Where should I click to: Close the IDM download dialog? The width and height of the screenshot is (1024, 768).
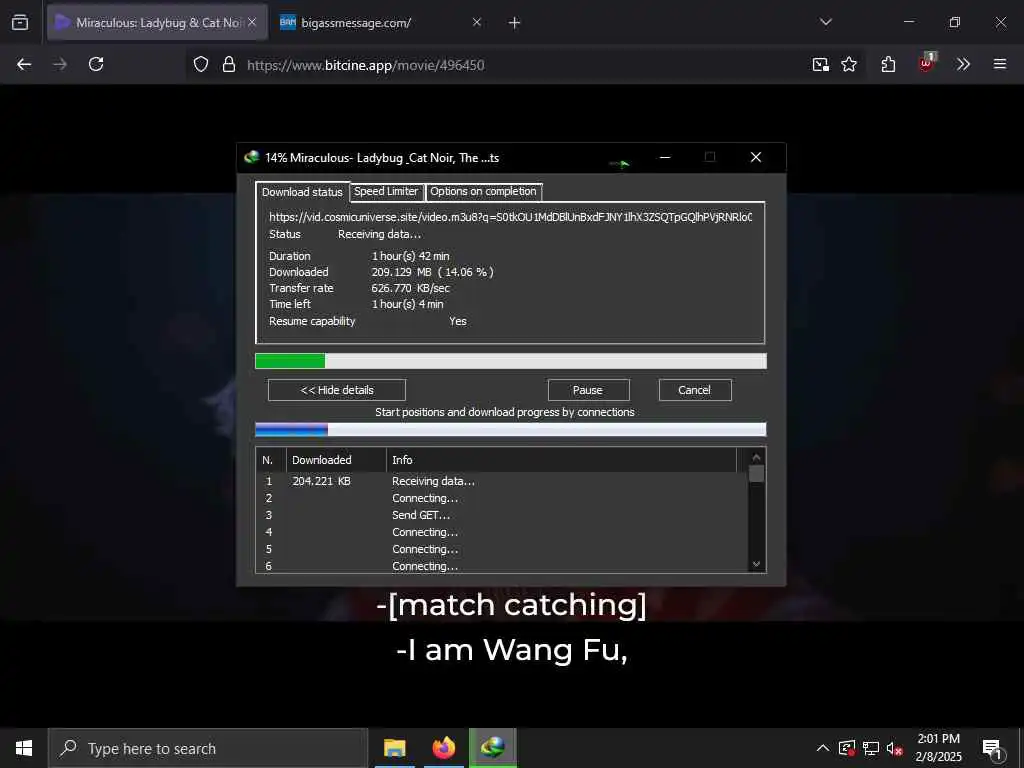click(x=756, y=157)
